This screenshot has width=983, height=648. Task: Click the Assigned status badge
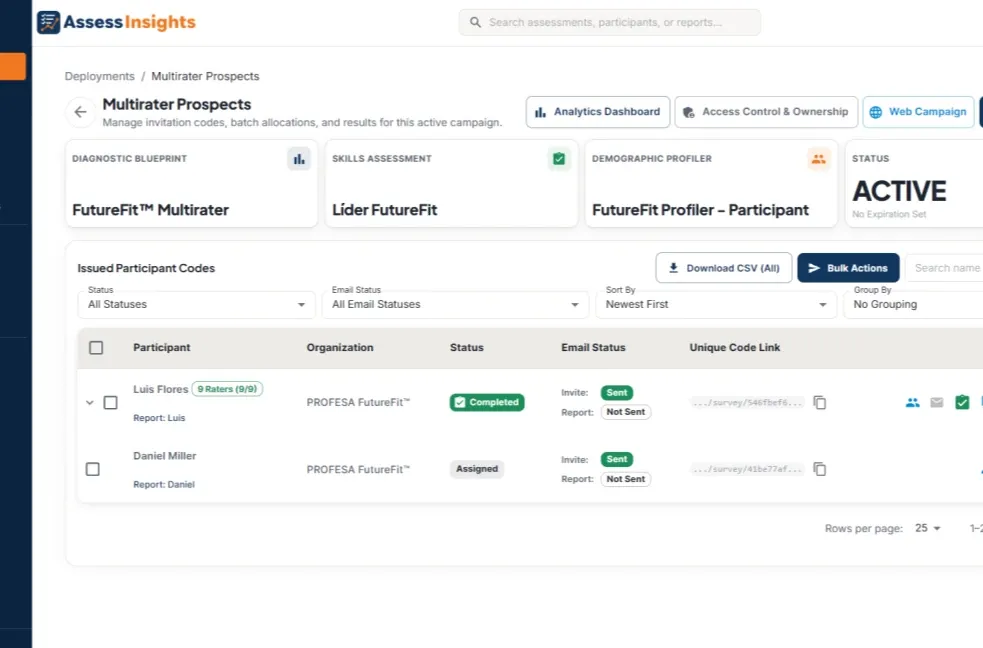[476, 469]
